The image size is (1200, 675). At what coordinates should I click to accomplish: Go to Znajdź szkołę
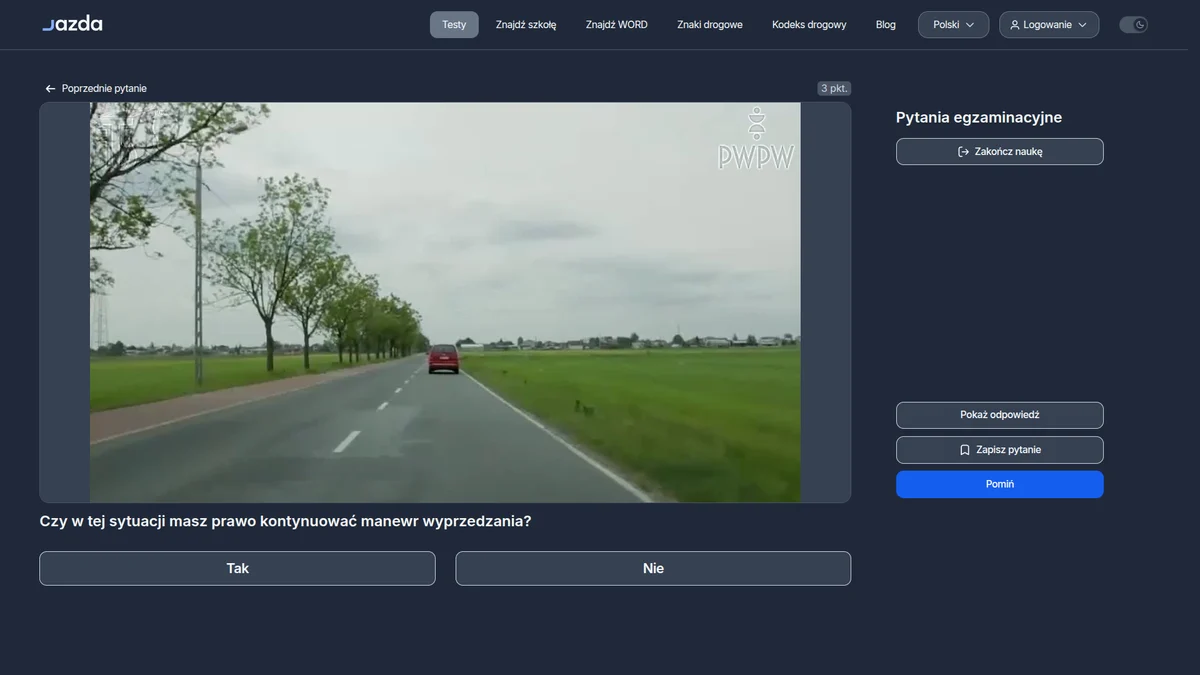pos(526,25)
